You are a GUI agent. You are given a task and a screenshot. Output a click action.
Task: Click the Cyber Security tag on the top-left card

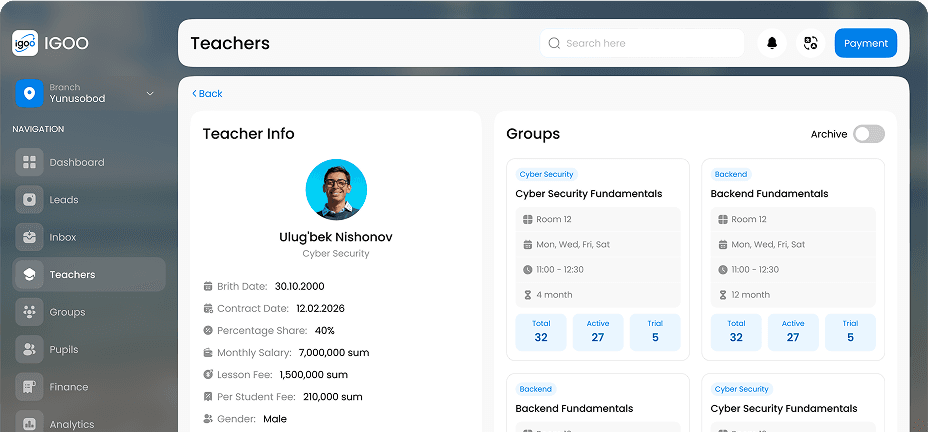point(546,175)
